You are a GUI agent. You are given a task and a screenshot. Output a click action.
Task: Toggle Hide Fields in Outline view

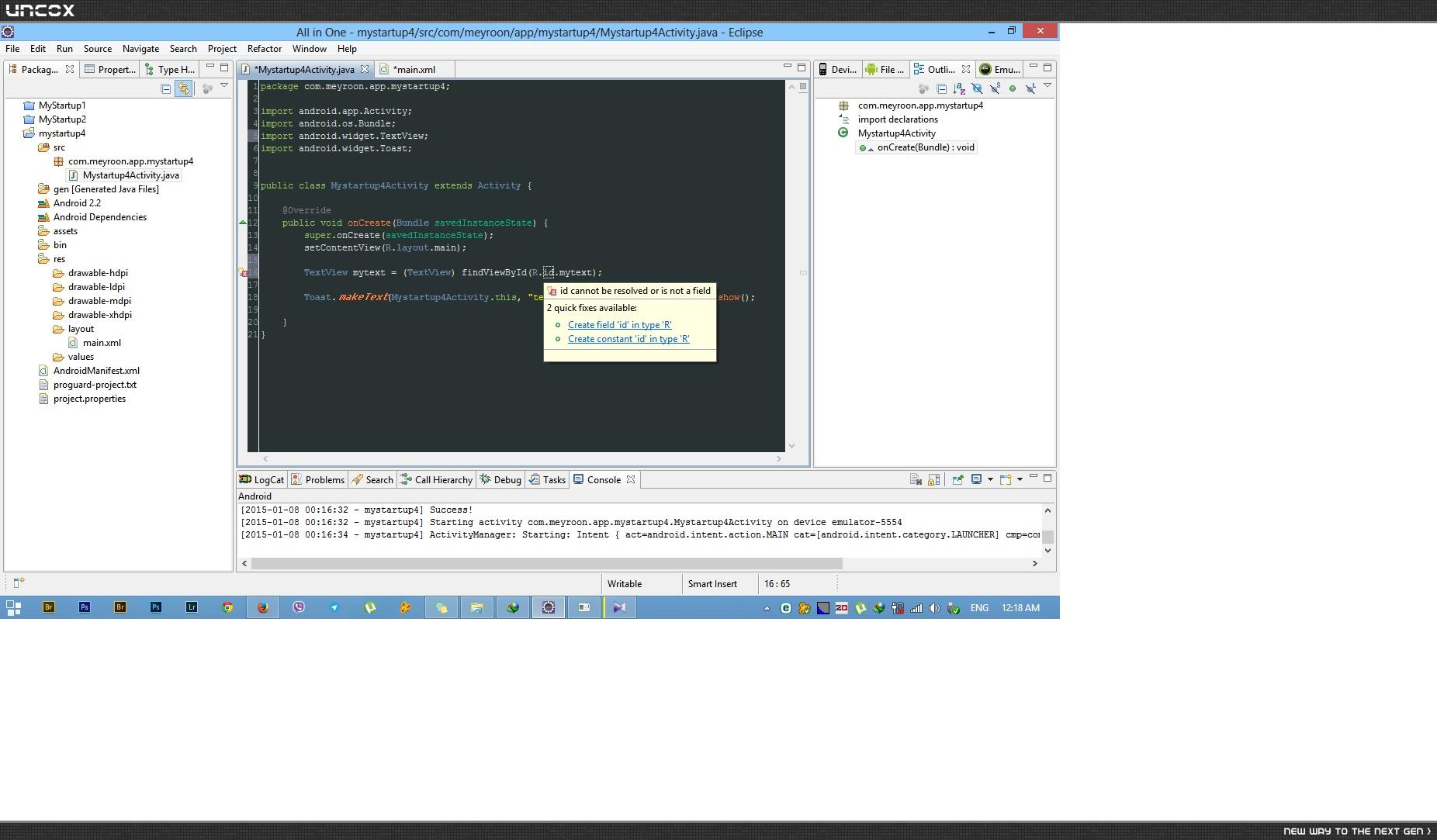pyautogui.click(x=977, y=89)
